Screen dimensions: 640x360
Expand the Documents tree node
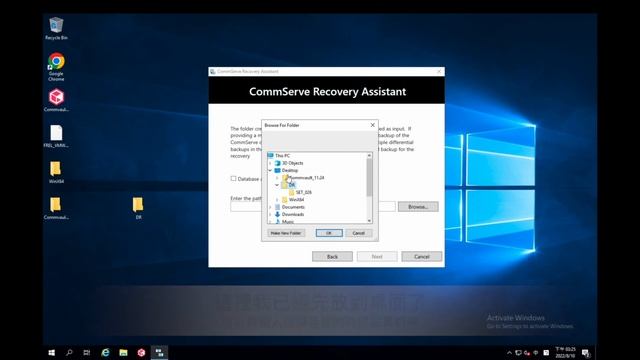(x=270, y=207)
